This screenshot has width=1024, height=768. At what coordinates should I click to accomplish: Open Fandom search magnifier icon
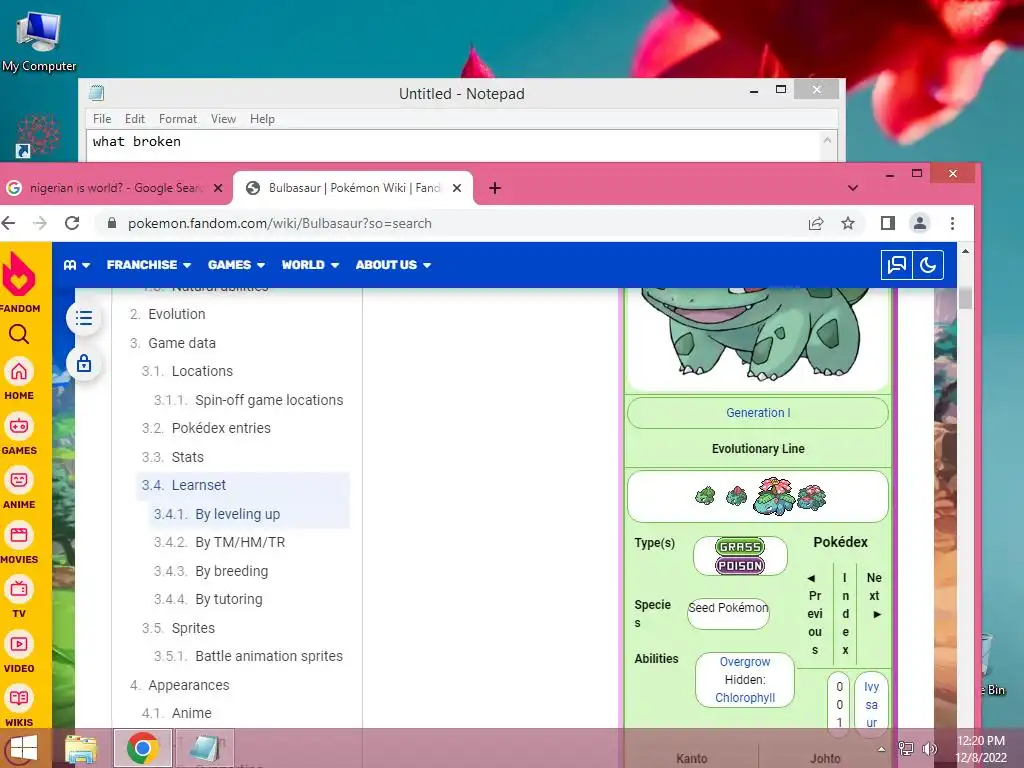(19, 334)
